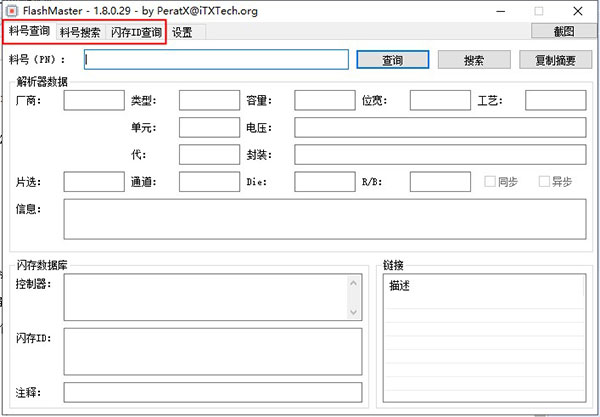
Task: Switch to the 料号查询 tab
Action: (x=29, y=32)
